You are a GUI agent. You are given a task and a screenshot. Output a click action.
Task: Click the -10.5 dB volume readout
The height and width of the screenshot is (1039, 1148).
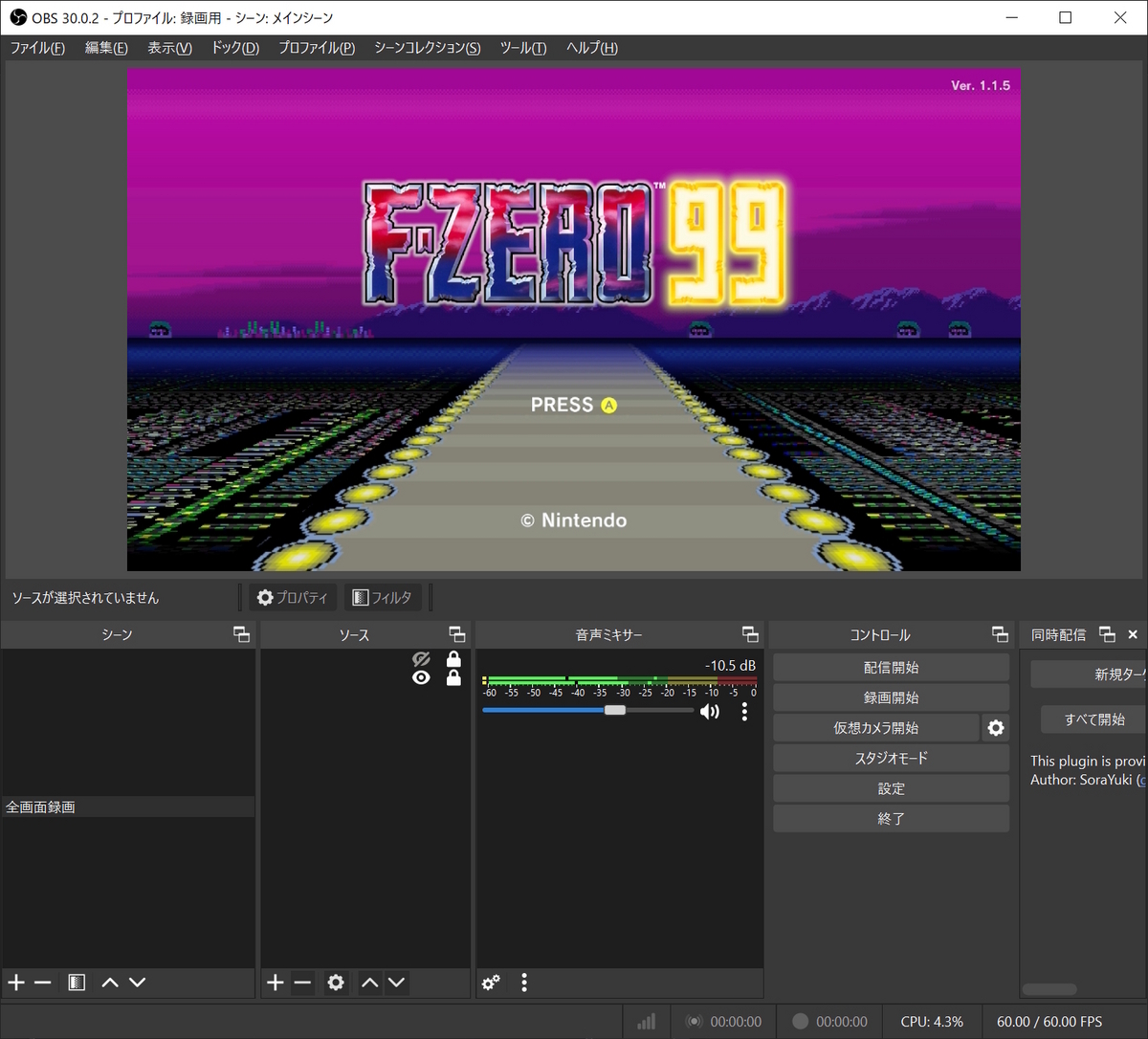[x=730, y=665]
